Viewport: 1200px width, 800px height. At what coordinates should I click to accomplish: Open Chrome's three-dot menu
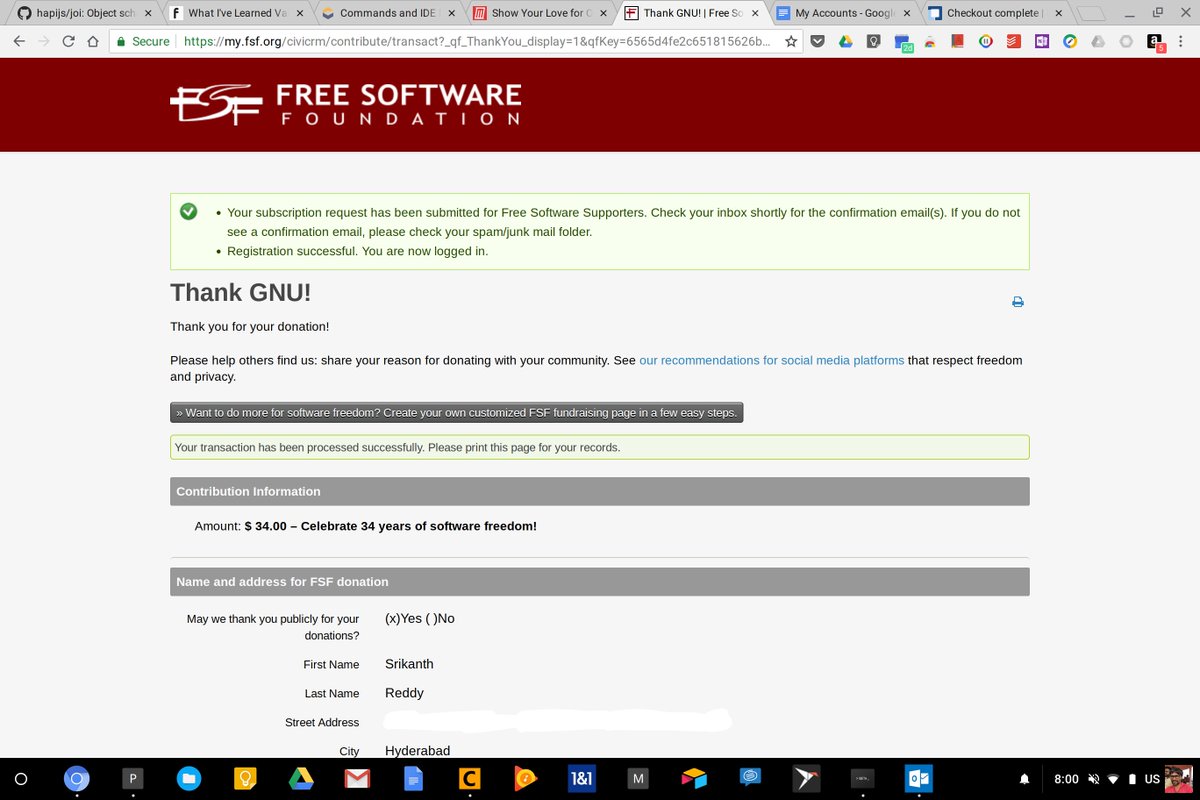(1181, 42)
